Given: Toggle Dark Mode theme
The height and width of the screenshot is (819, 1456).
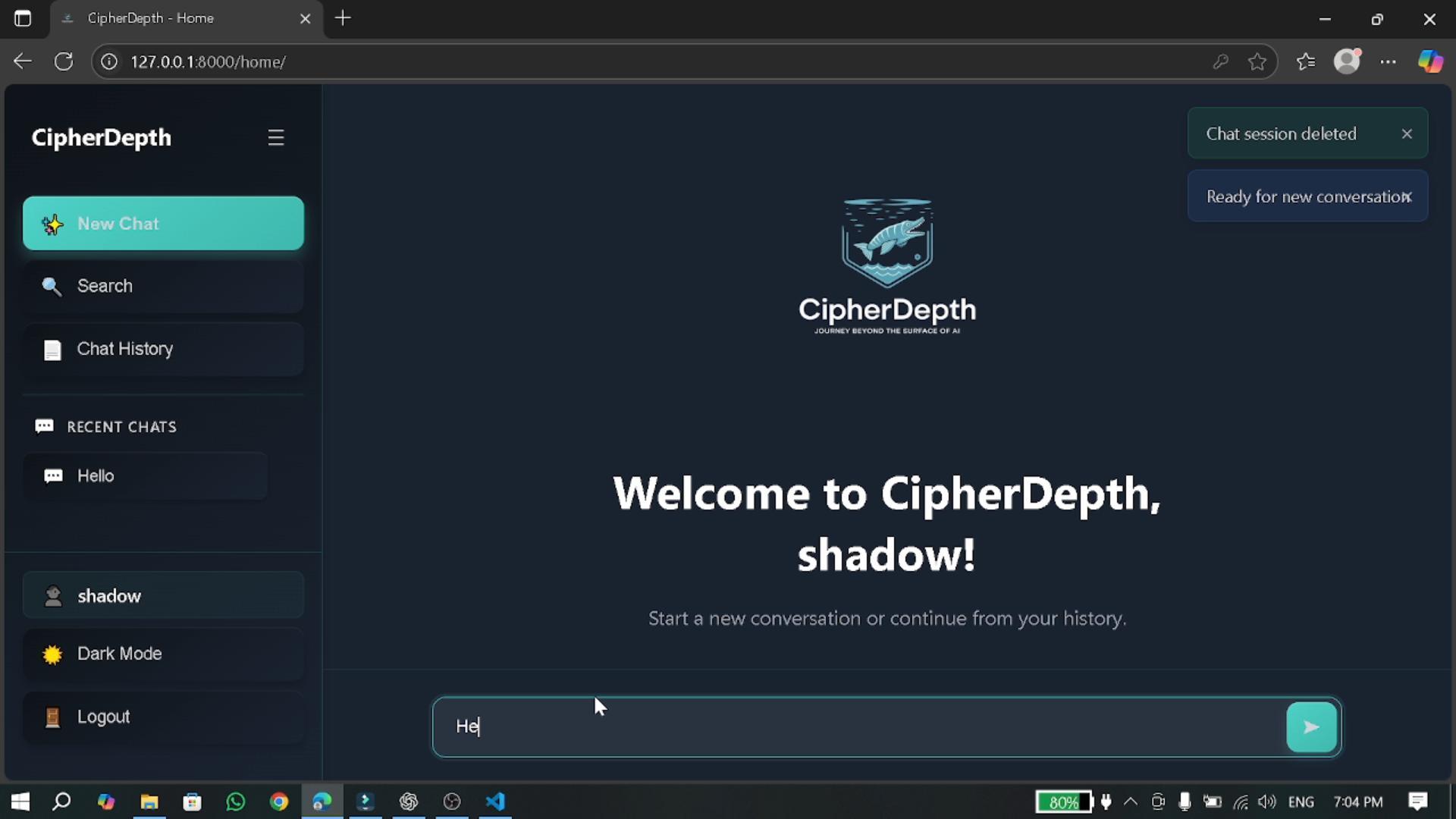Looking at the screenshot, I should pyautogui.click(x=163, y=654).
